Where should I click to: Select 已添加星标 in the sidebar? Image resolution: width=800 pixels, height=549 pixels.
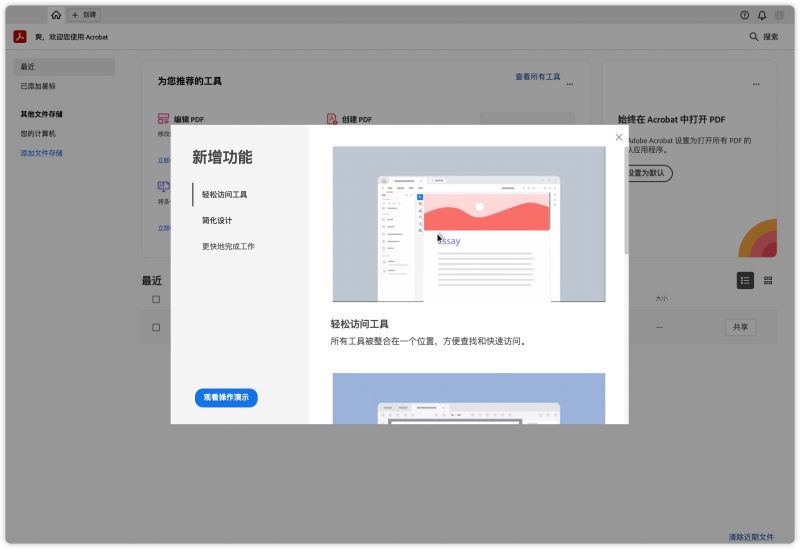[x=38, y=86]
